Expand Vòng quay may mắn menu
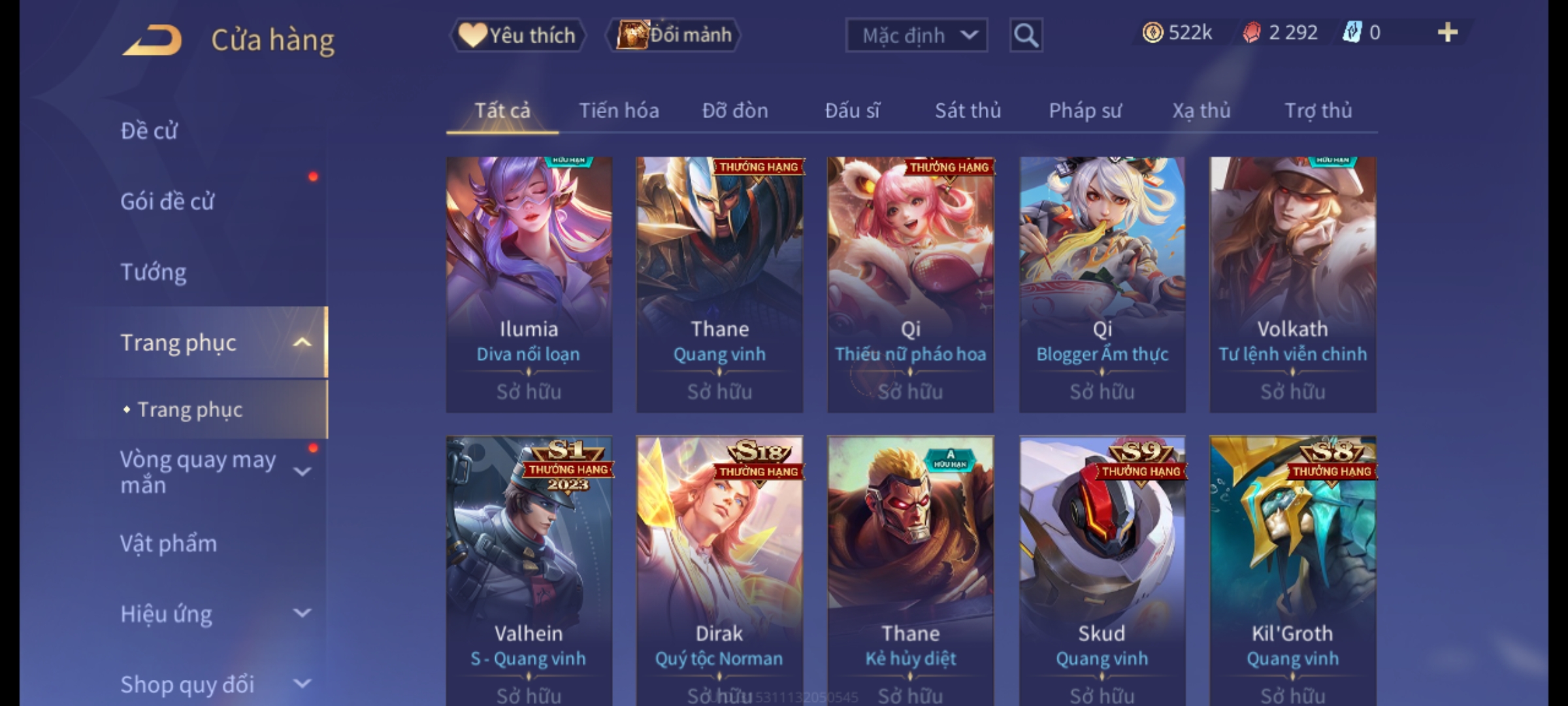This screenshot has height=706, width=1568. (x=302, y=471)
